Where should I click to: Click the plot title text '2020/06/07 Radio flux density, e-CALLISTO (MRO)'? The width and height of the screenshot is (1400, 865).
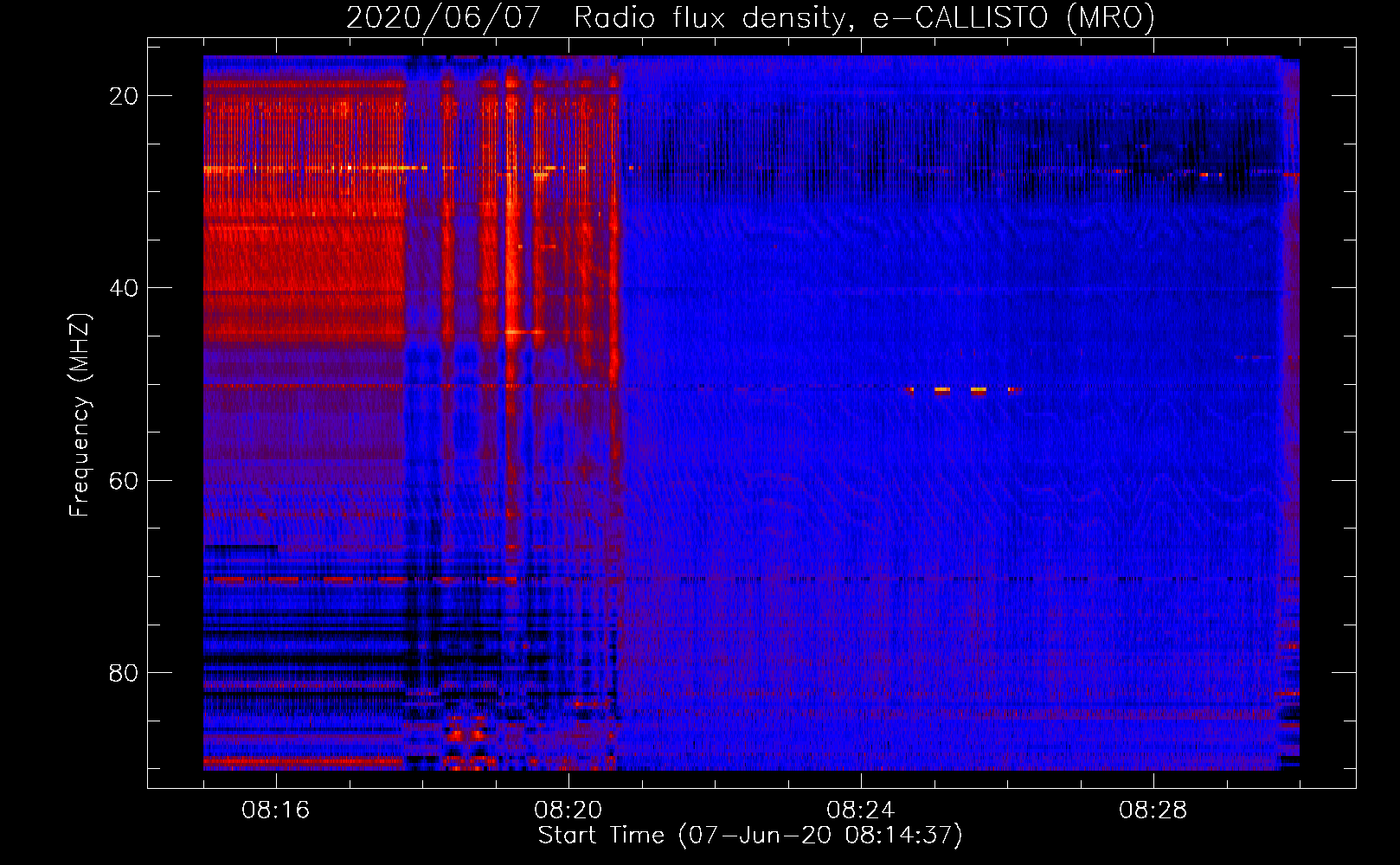[x=750, y=17]
